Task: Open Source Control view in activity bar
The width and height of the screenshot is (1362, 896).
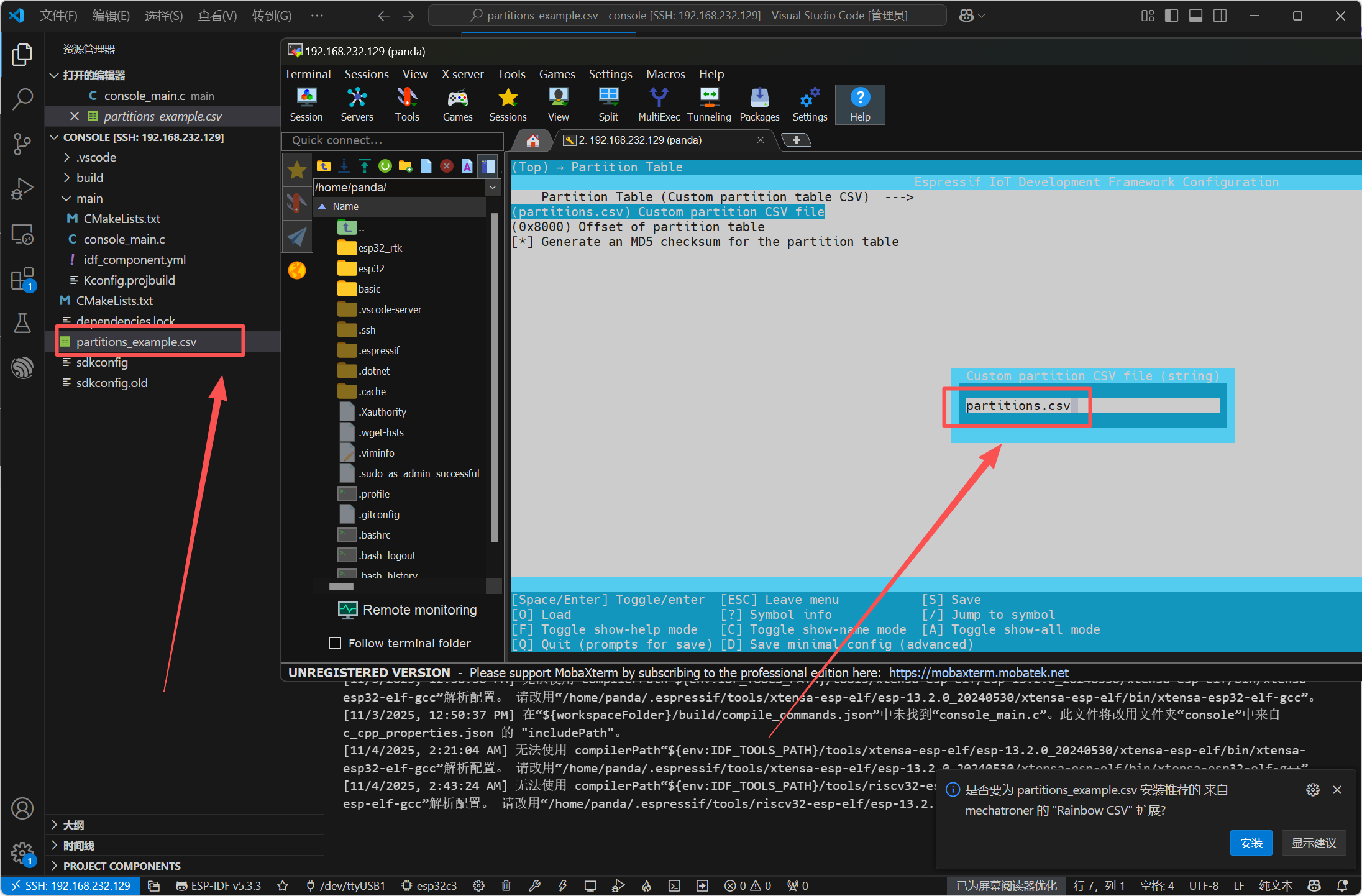Action: (22, 144)
